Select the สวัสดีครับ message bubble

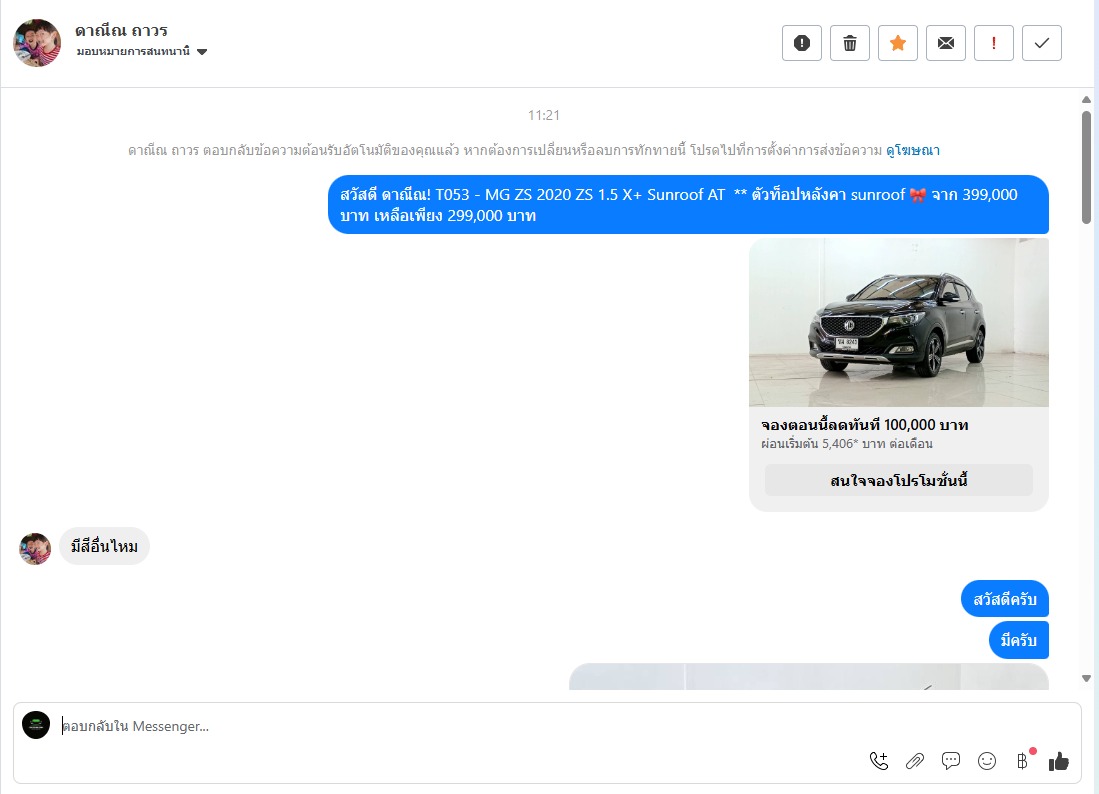tap(1004, 599)
